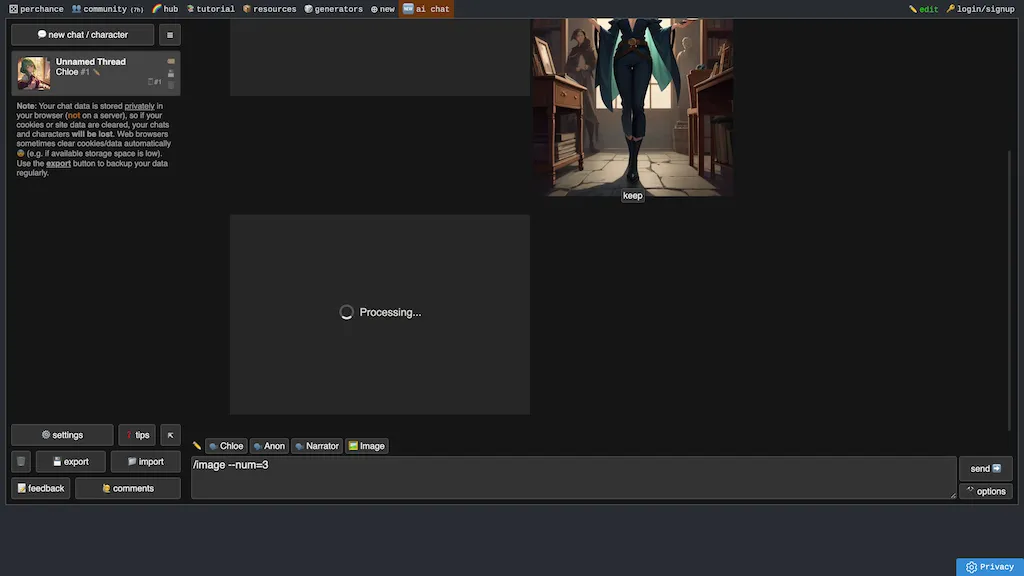Click the generated character image

point(632,107)
